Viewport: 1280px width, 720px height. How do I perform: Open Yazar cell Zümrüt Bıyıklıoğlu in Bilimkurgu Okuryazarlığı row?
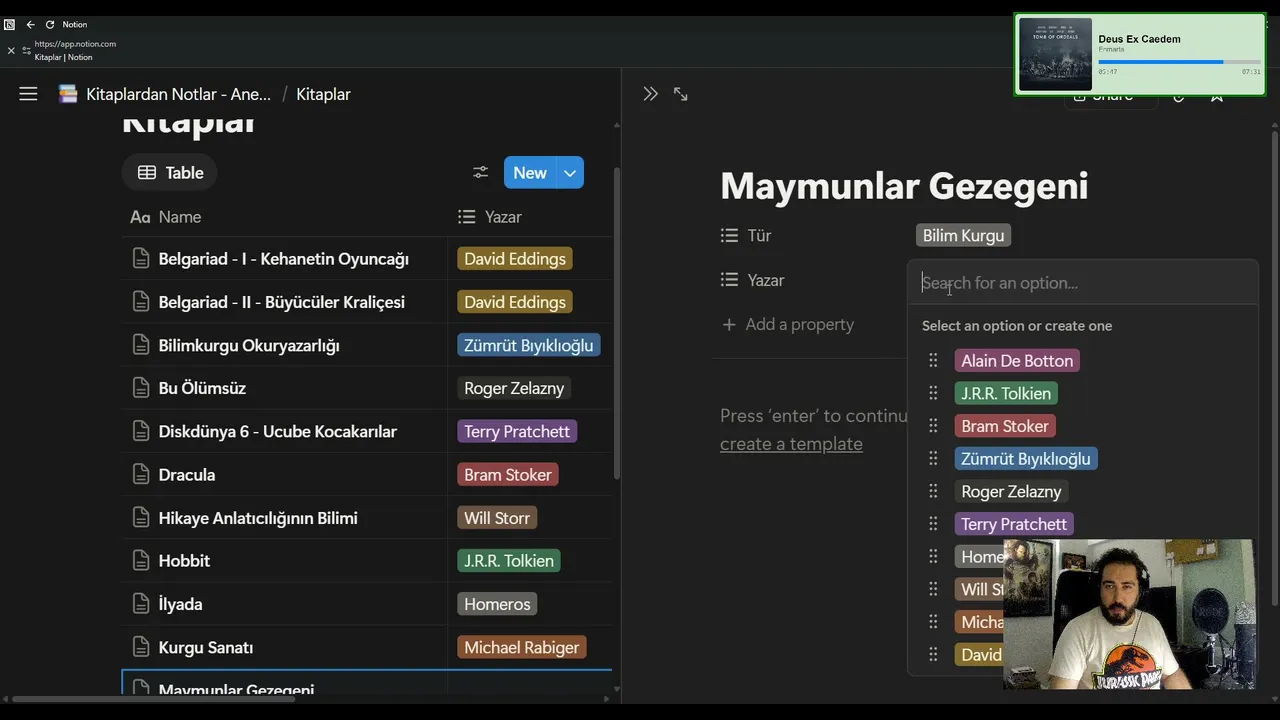point(529,345)
